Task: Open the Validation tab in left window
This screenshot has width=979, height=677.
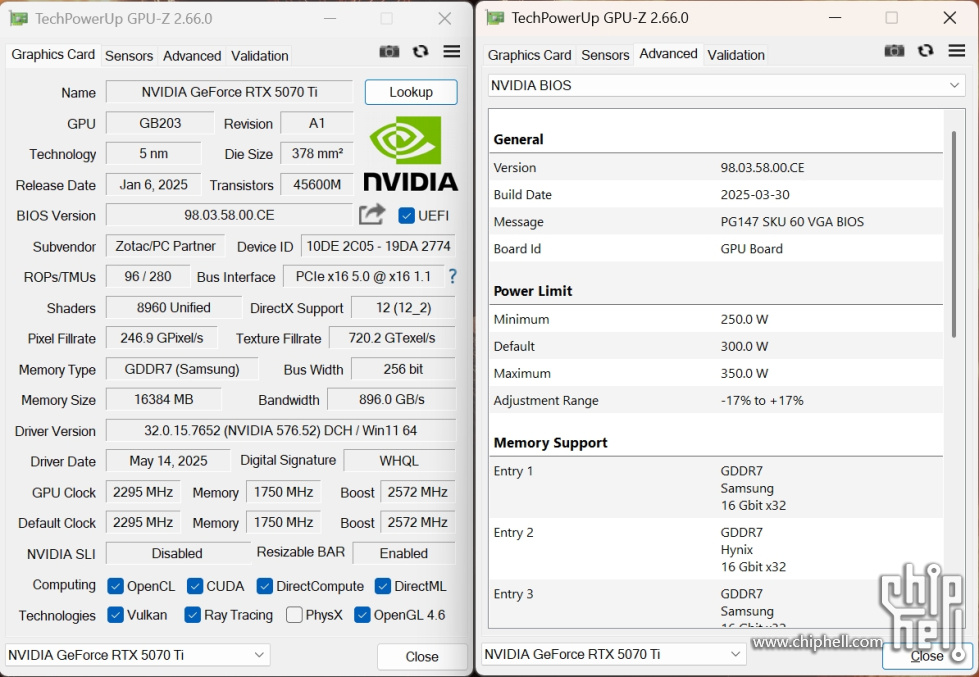Action: 260,56
